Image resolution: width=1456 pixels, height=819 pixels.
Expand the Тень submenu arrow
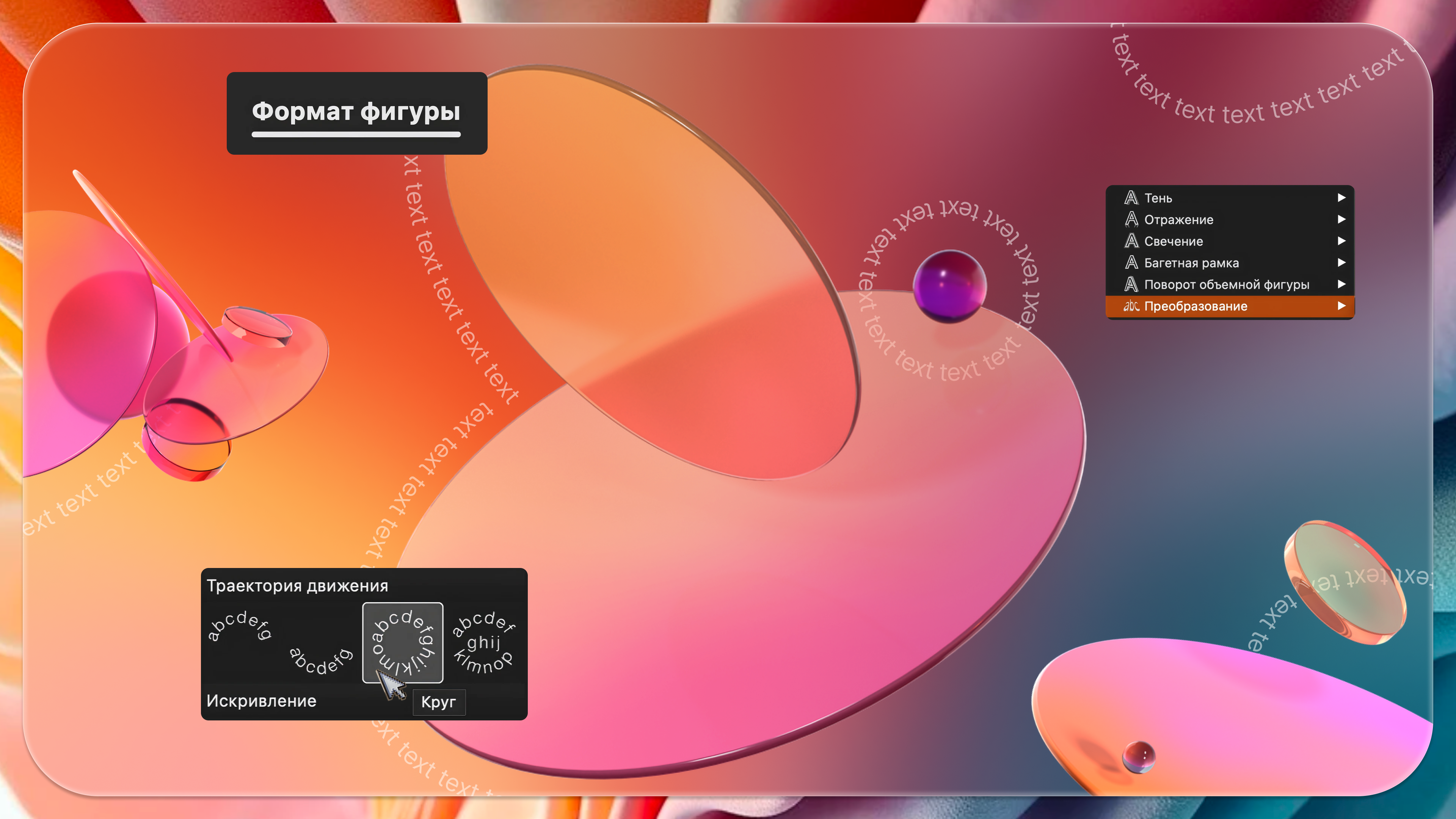click(1341, 198)
